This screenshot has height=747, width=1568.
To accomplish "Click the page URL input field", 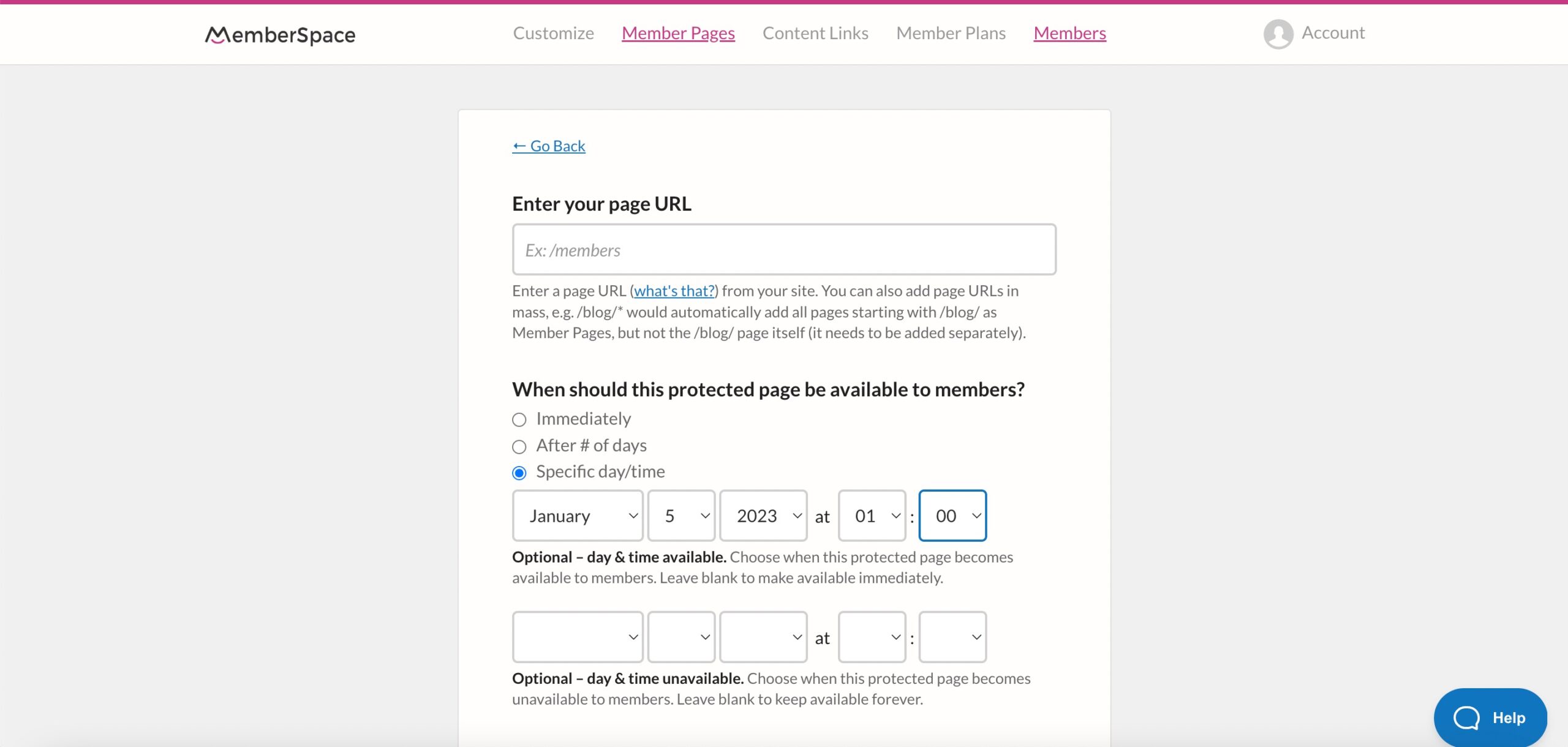I will [784, 249].
